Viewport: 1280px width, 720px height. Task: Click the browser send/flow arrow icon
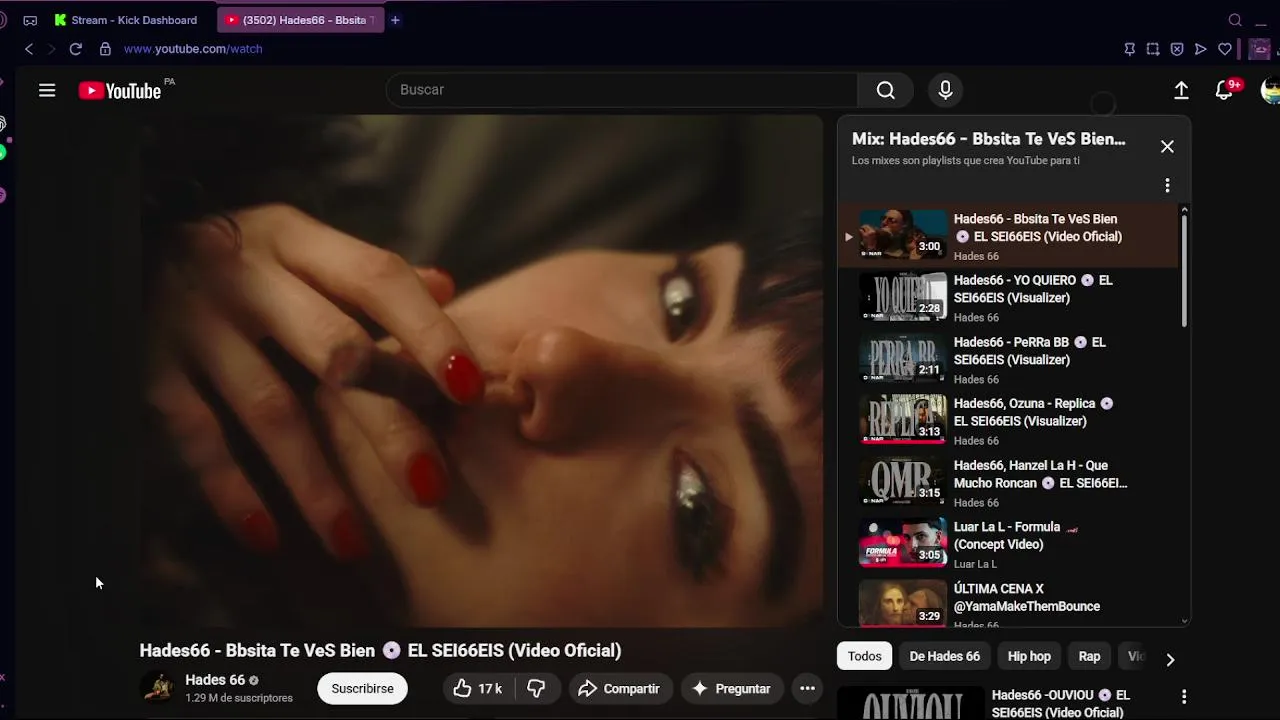click(x=1201, y=48)
